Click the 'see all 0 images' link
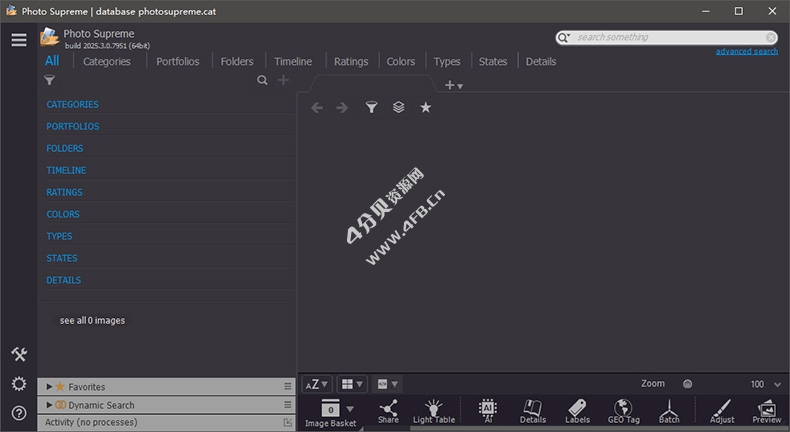Viewport: 790px width, 432px height. tap(92, 321)
